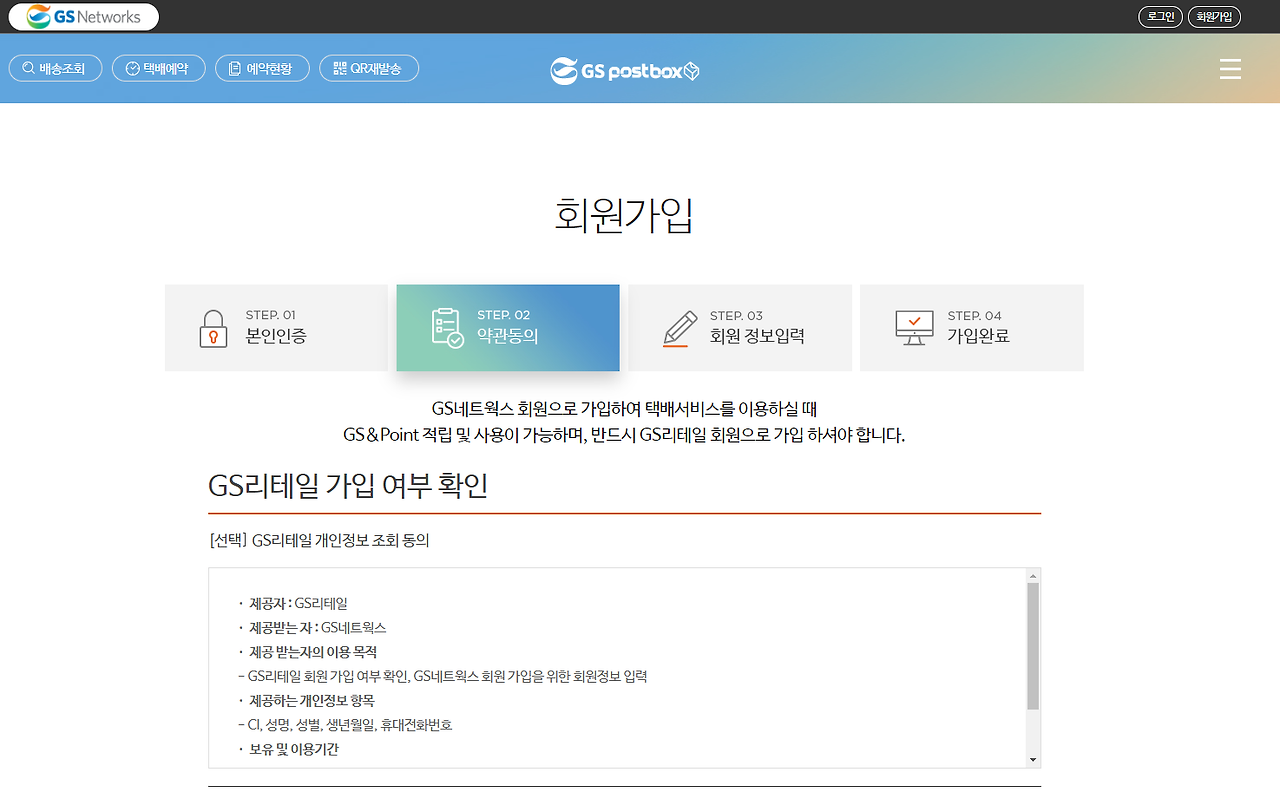Click the document icon in 예약현황

point(235,69)
